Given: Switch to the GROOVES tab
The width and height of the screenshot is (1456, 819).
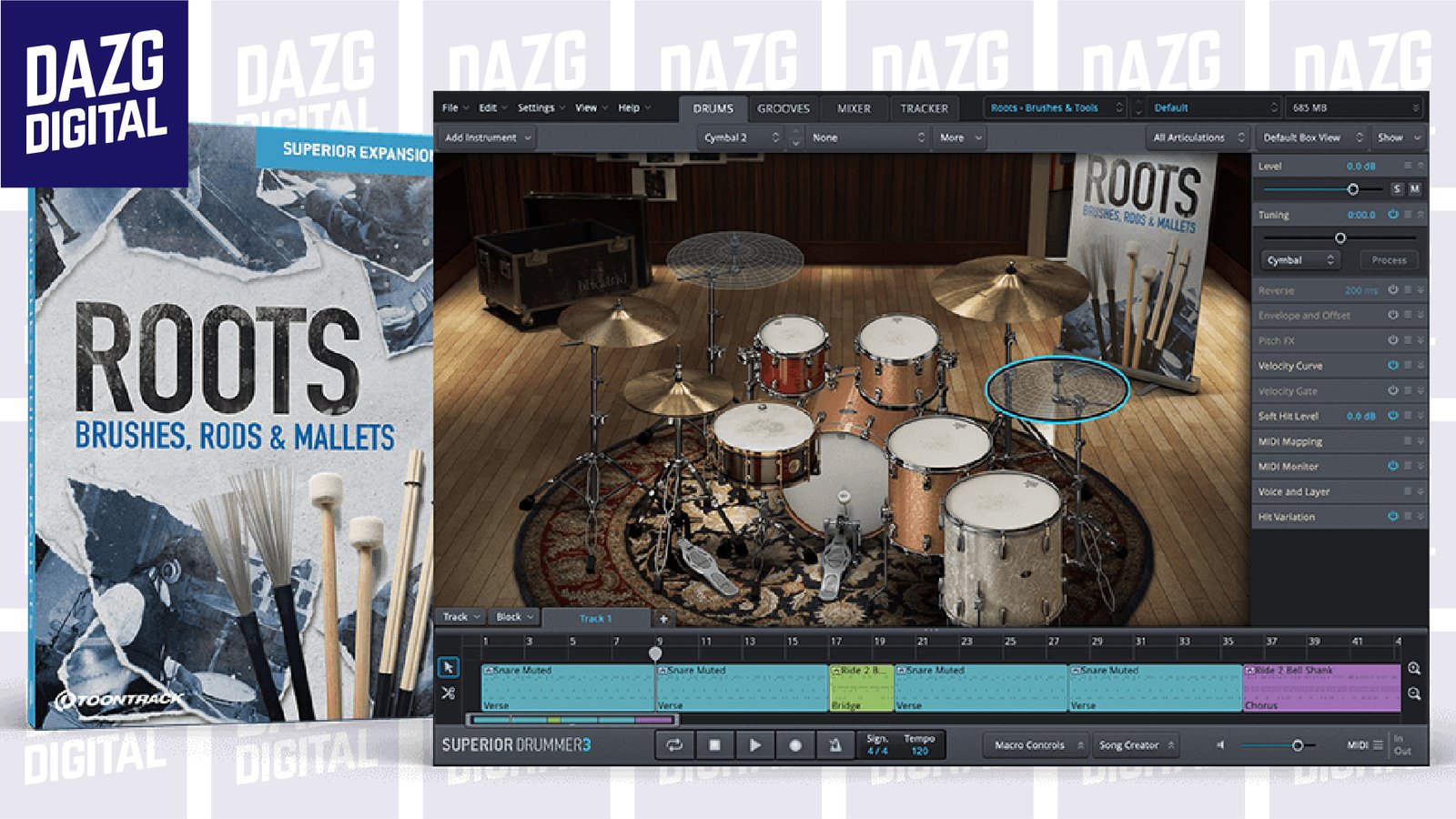Looking at the screenshot, I should pyautogui.click(x=783, y=108).
